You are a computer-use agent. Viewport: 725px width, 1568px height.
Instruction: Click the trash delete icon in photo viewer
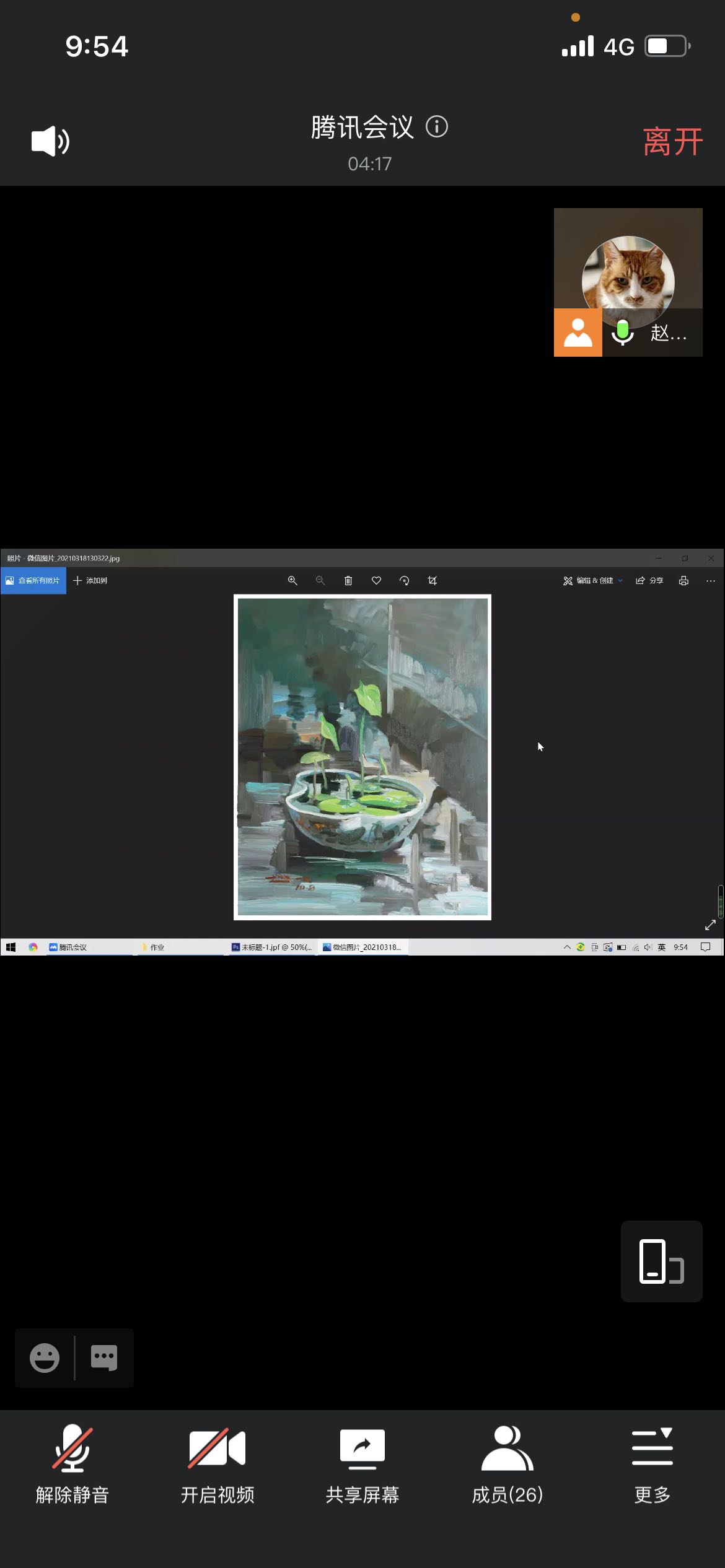pyautogui.click(x=348, y=580)
